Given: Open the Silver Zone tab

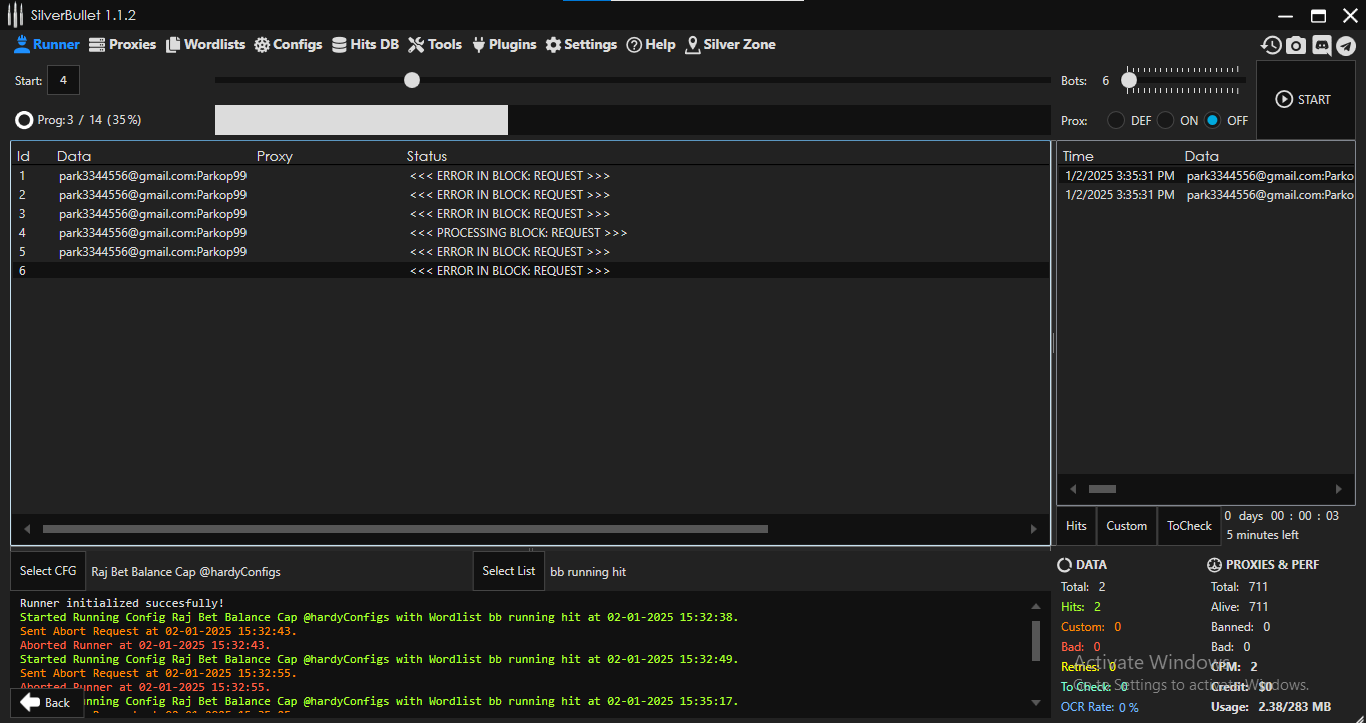Looking at the screenshot, I should 730,45.
